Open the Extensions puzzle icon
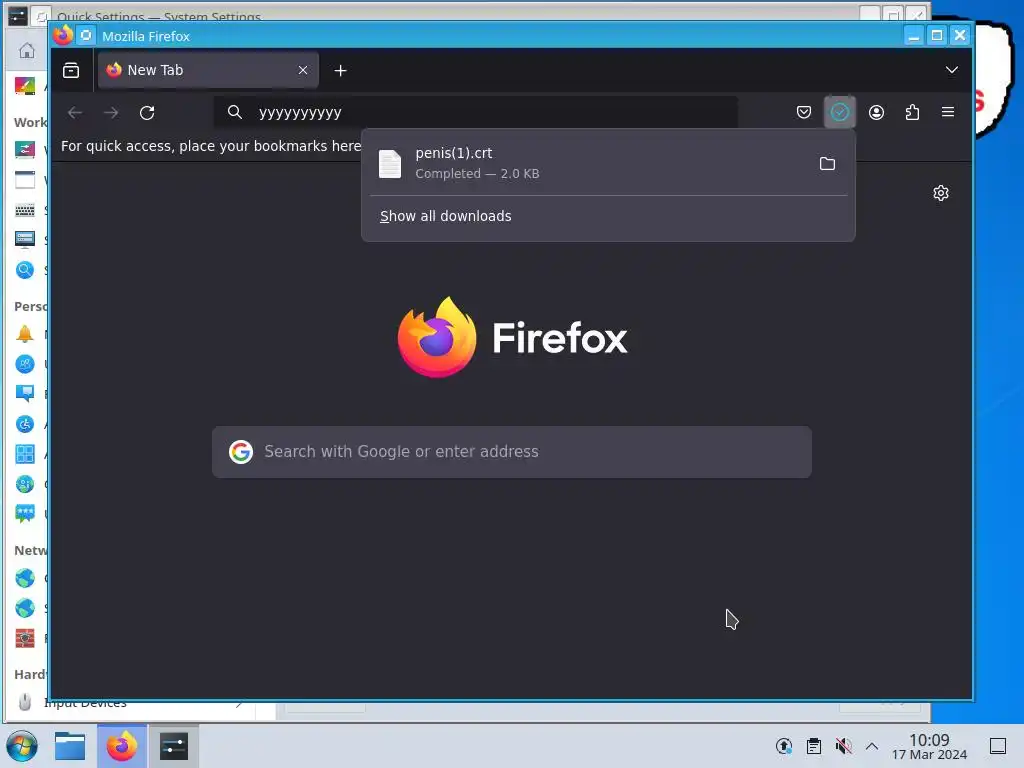 click(912, 112)
